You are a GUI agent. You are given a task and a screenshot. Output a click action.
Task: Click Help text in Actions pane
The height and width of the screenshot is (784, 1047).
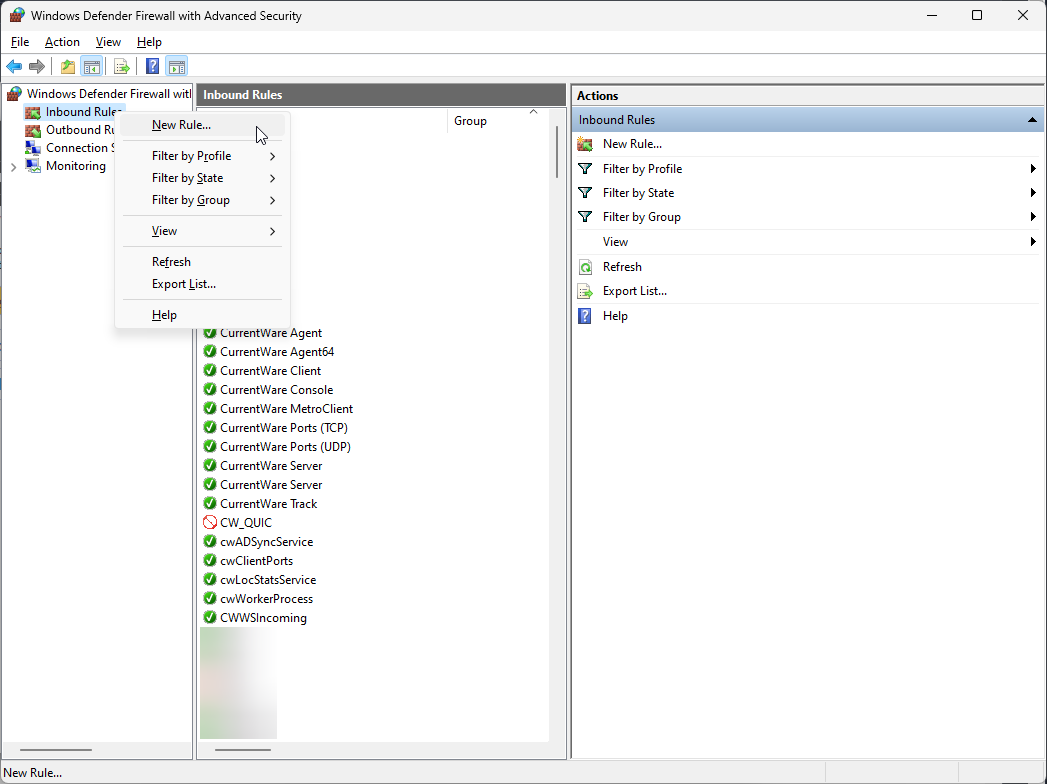coord(615,316)
